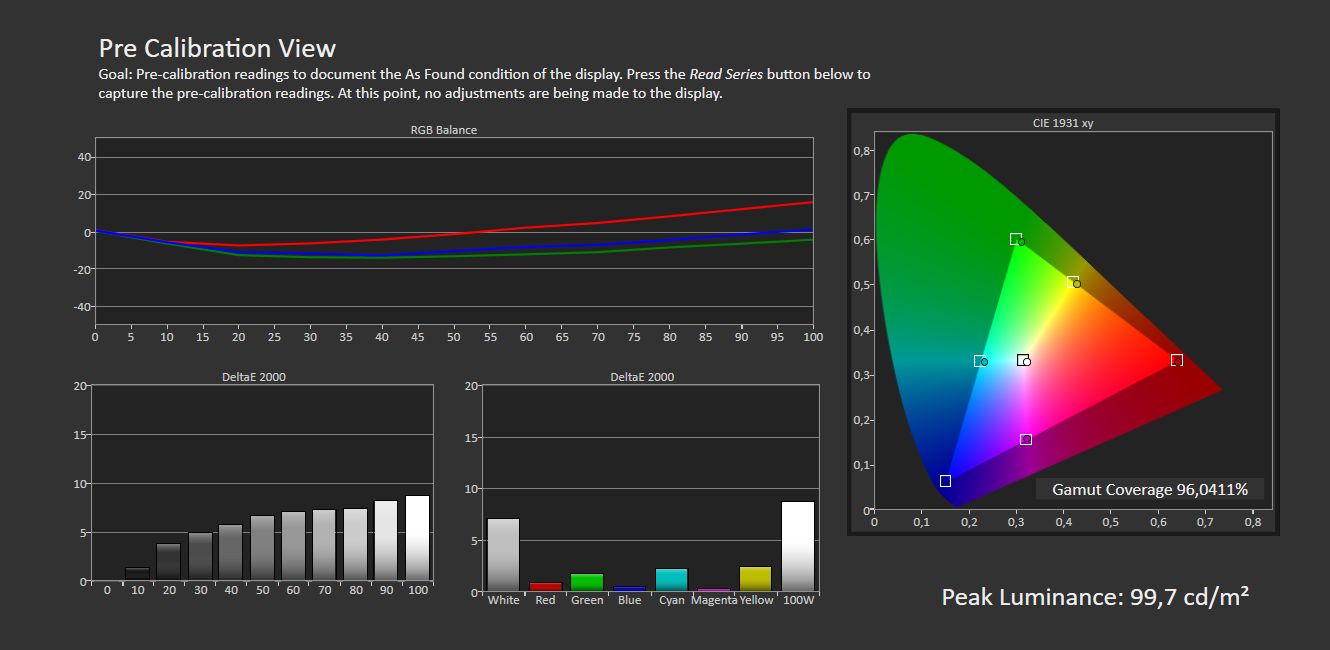Click the Red bar in color DeltaE chart
Screen dimensions: 1330x650
tap(545, 587)
